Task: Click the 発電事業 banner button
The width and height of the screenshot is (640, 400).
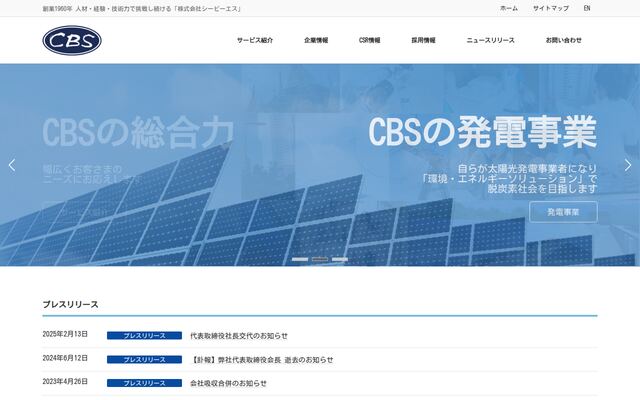Action: pos(563,212)
